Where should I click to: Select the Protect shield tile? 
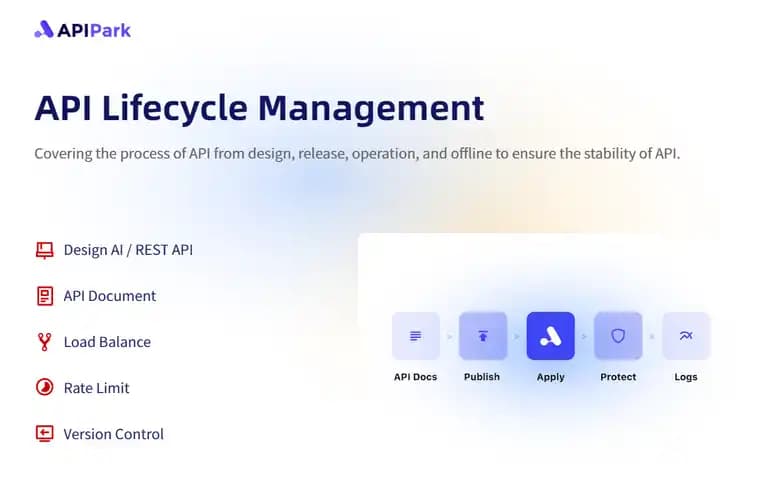[618, 336]
